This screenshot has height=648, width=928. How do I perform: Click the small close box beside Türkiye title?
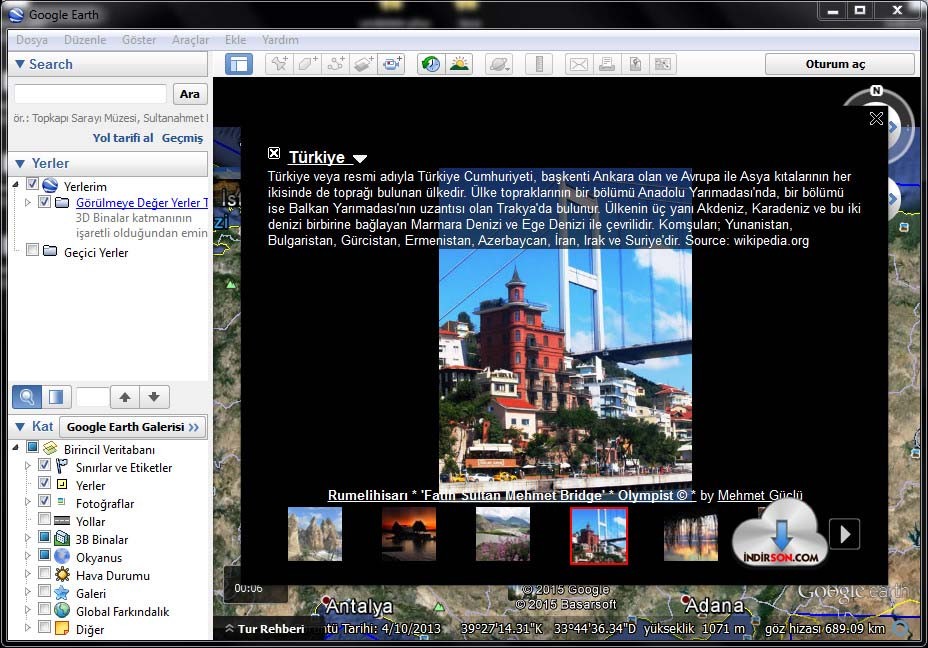click(x=274, y=153)
